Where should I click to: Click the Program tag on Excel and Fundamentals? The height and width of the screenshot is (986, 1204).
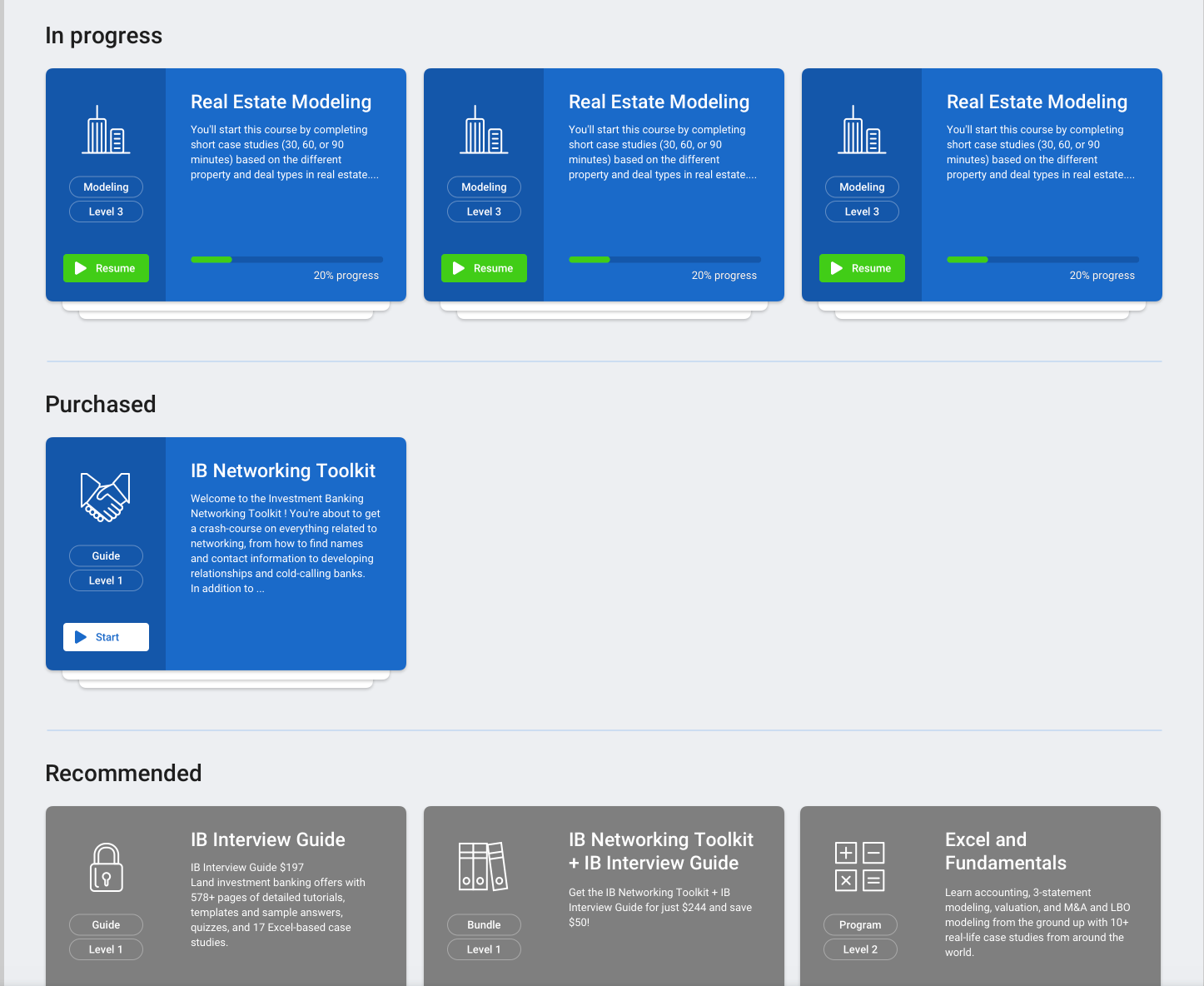(x=860, y=925)
